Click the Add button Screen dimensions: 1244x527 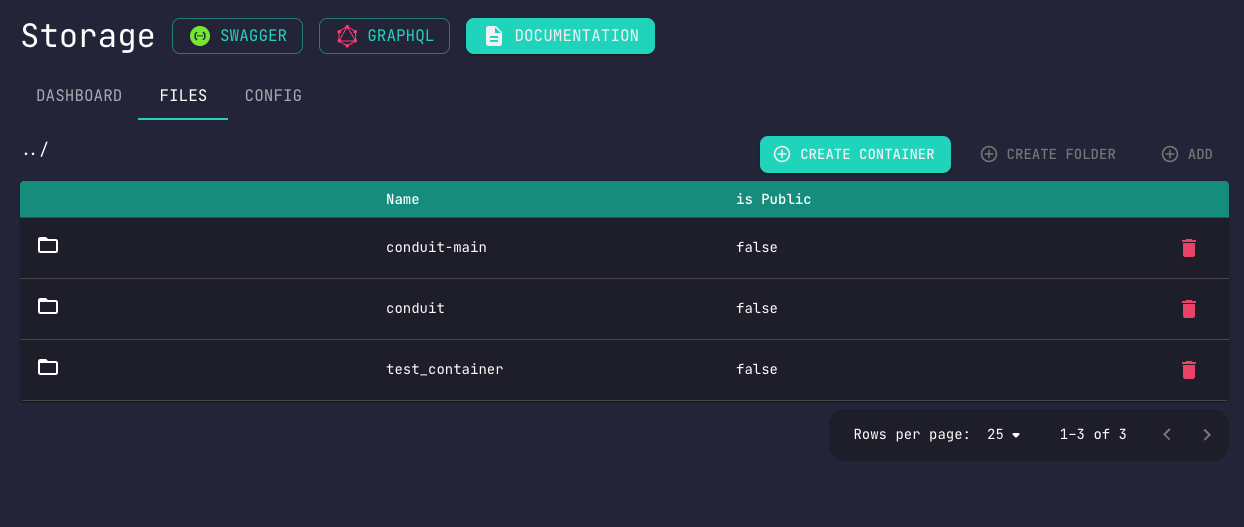1187,154
